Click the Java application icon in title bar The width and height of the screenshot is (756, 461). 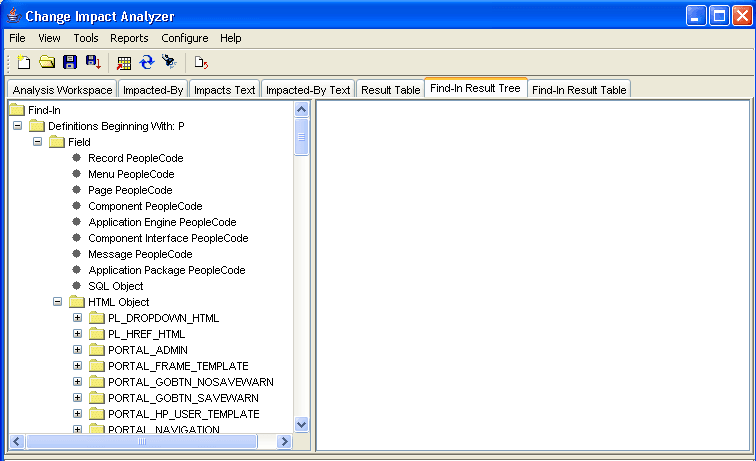tap(14, 15)
